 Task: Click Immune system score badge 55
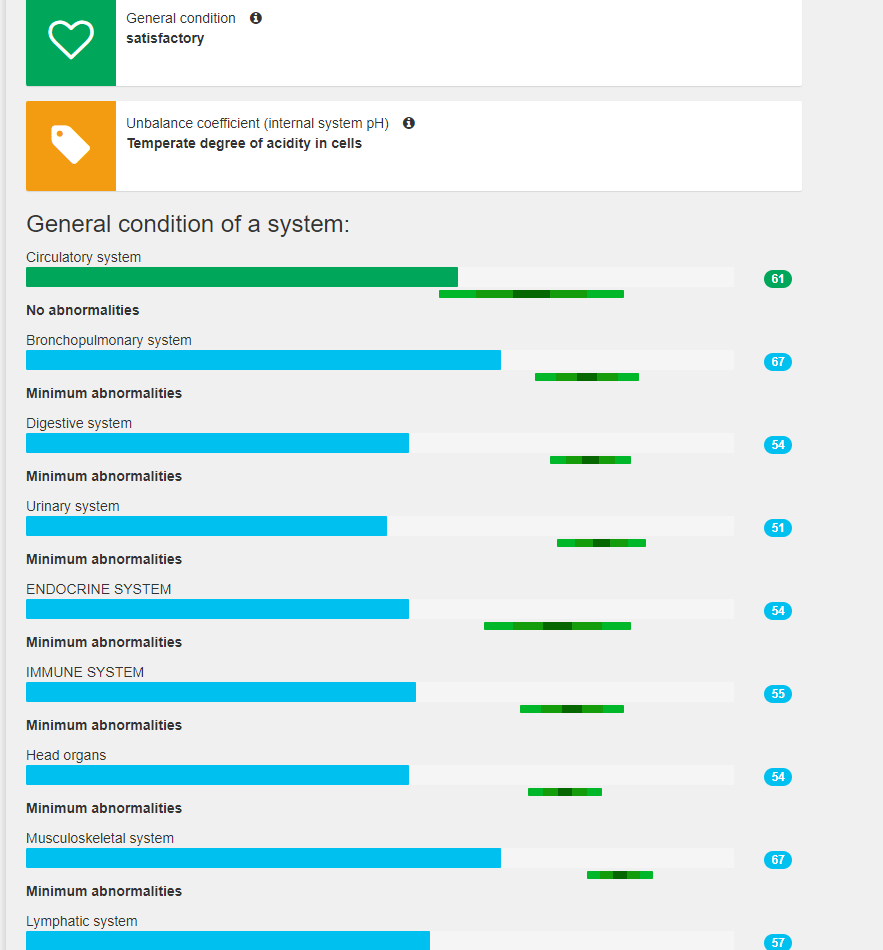coord(777,694)
